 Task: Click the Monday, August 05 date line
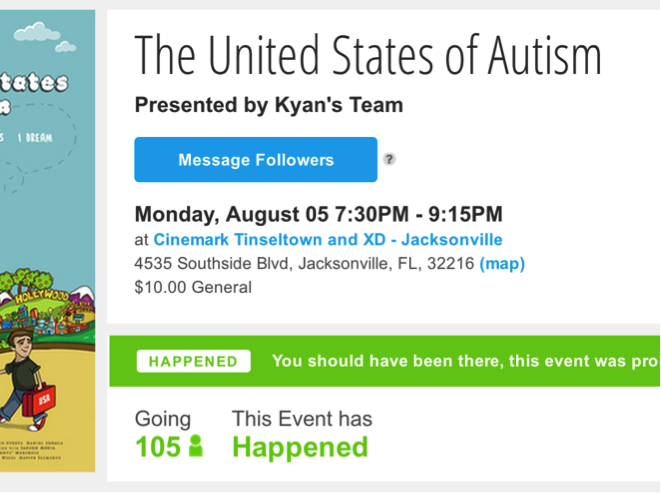click(x=318, y=214)
